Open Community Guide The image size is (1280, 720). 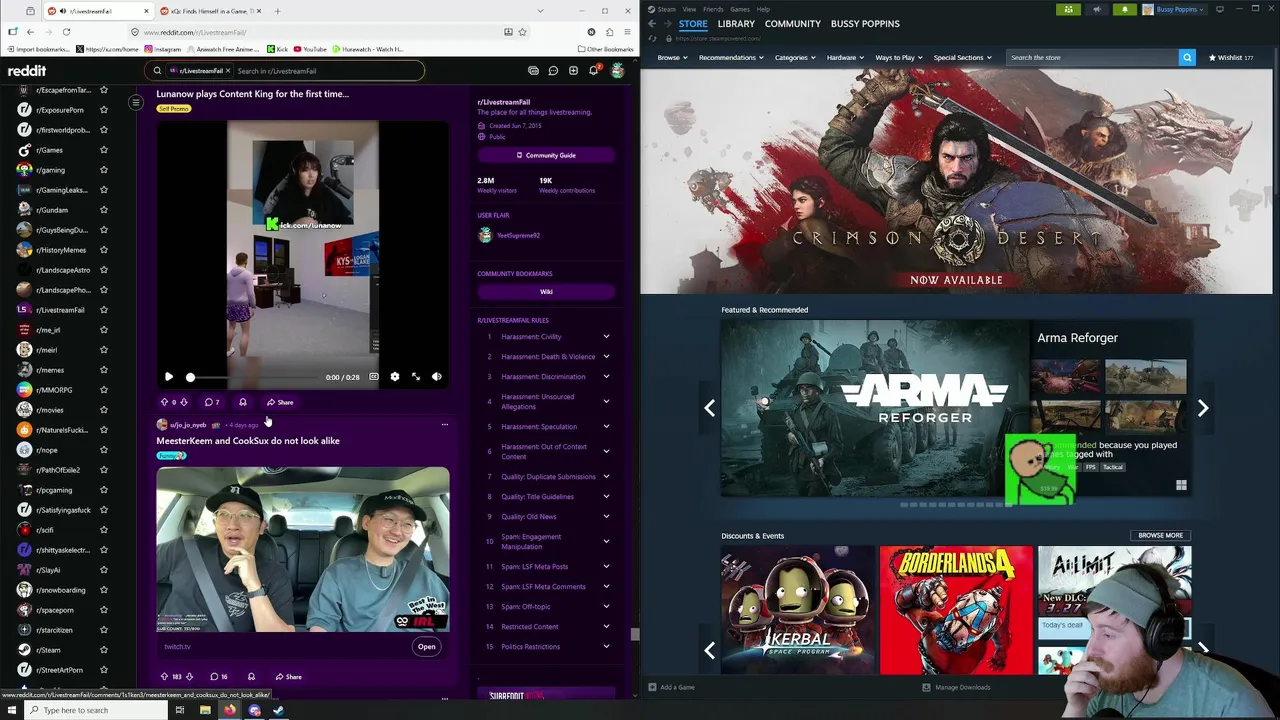(546, 155)
